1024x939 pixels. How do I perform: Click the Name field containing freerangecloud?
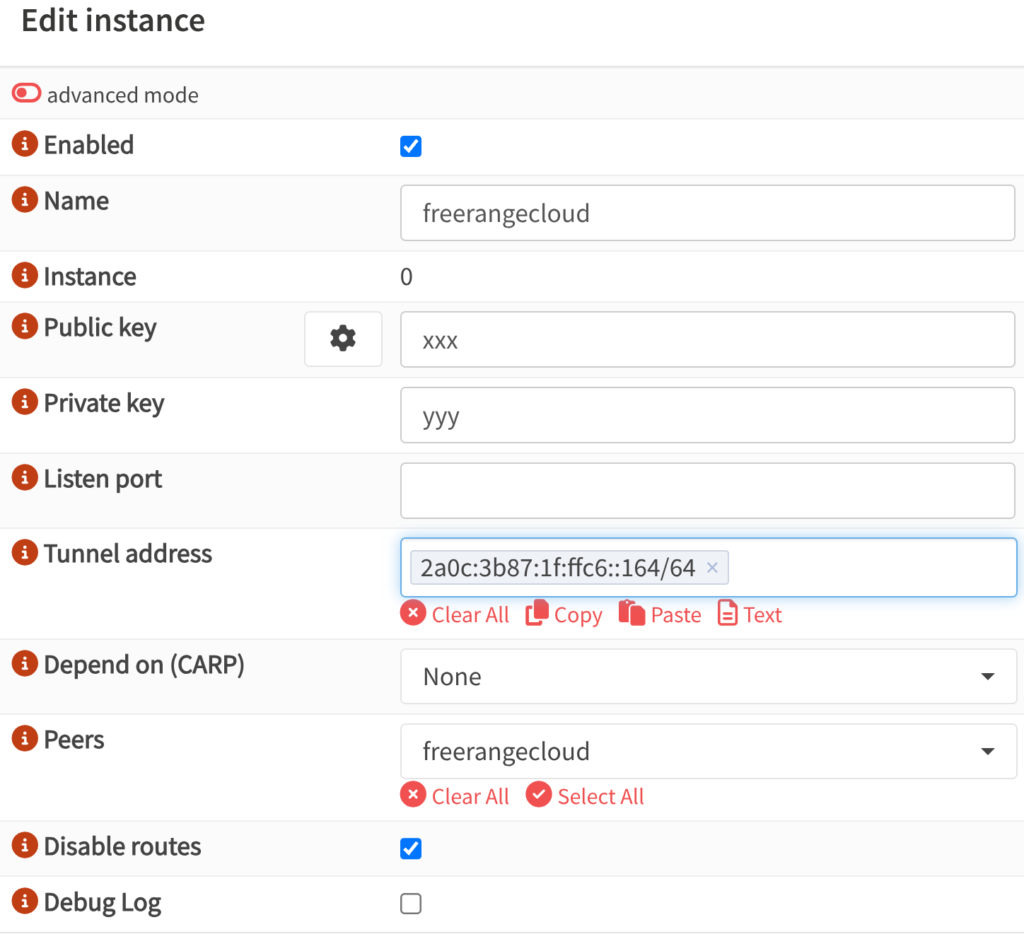pos(708,213)
